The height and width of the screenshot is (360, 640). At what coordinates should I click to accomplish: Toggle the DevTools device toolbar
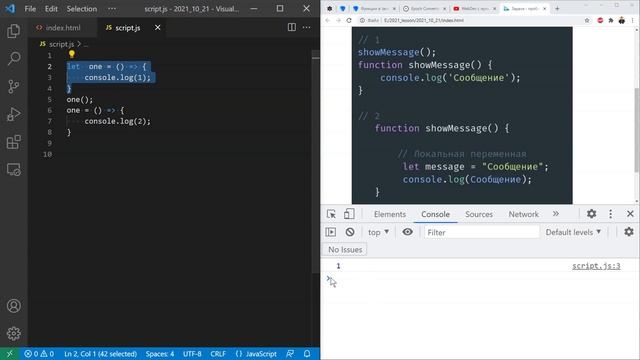coord(349,214)
